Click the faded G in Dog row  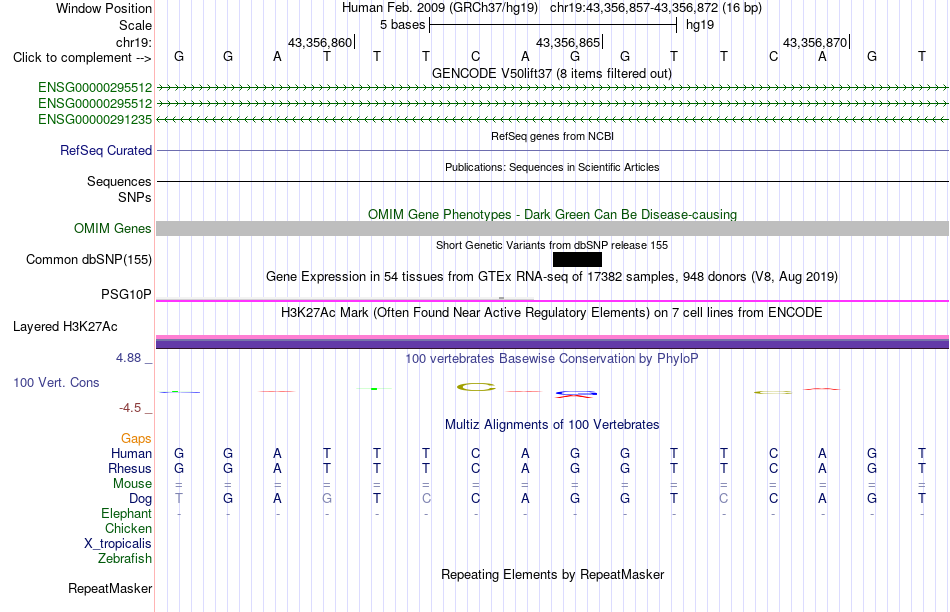point(327,499)
